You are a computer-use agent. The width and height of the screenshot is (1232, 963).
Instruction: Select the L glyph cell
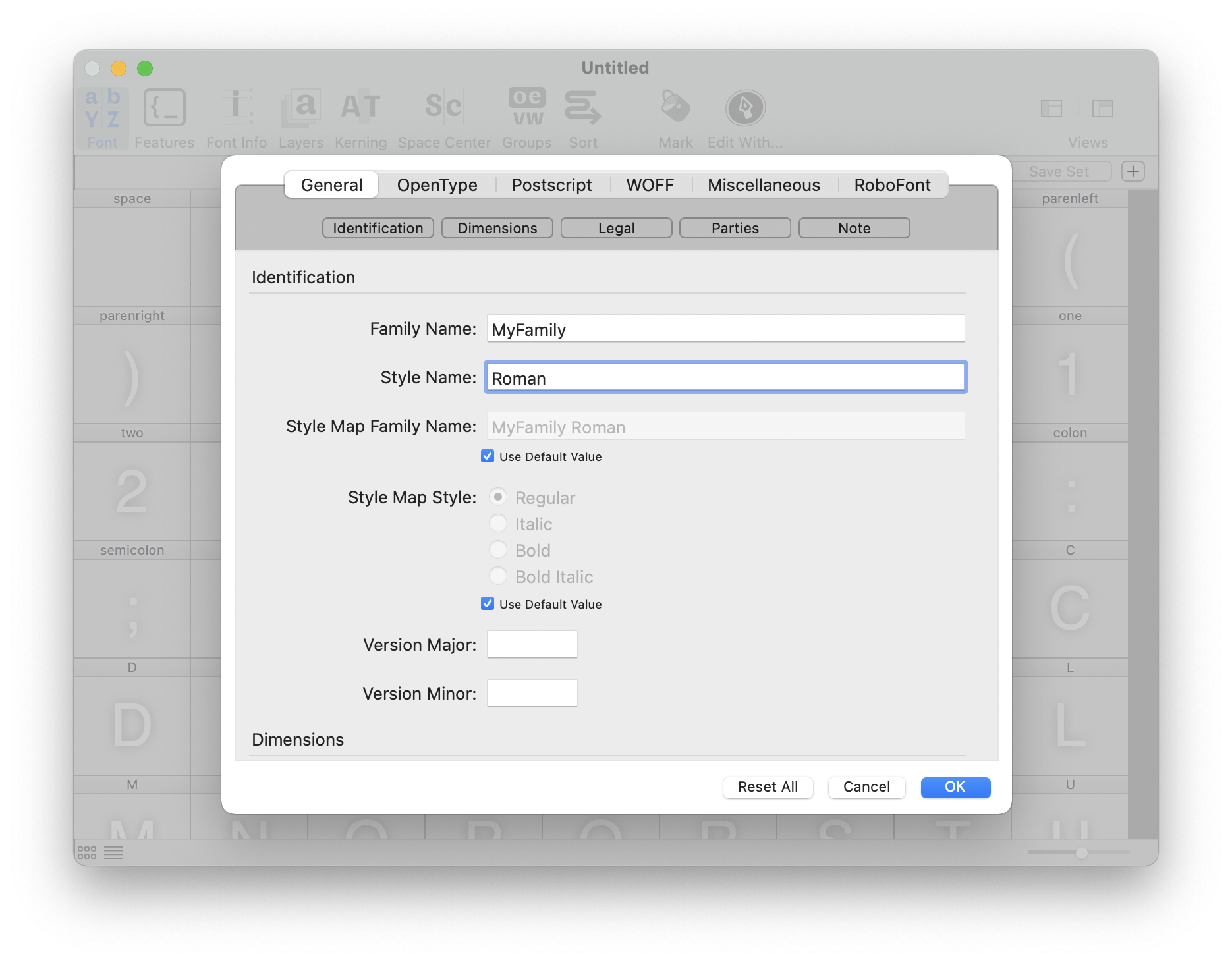pos(1070,717)
